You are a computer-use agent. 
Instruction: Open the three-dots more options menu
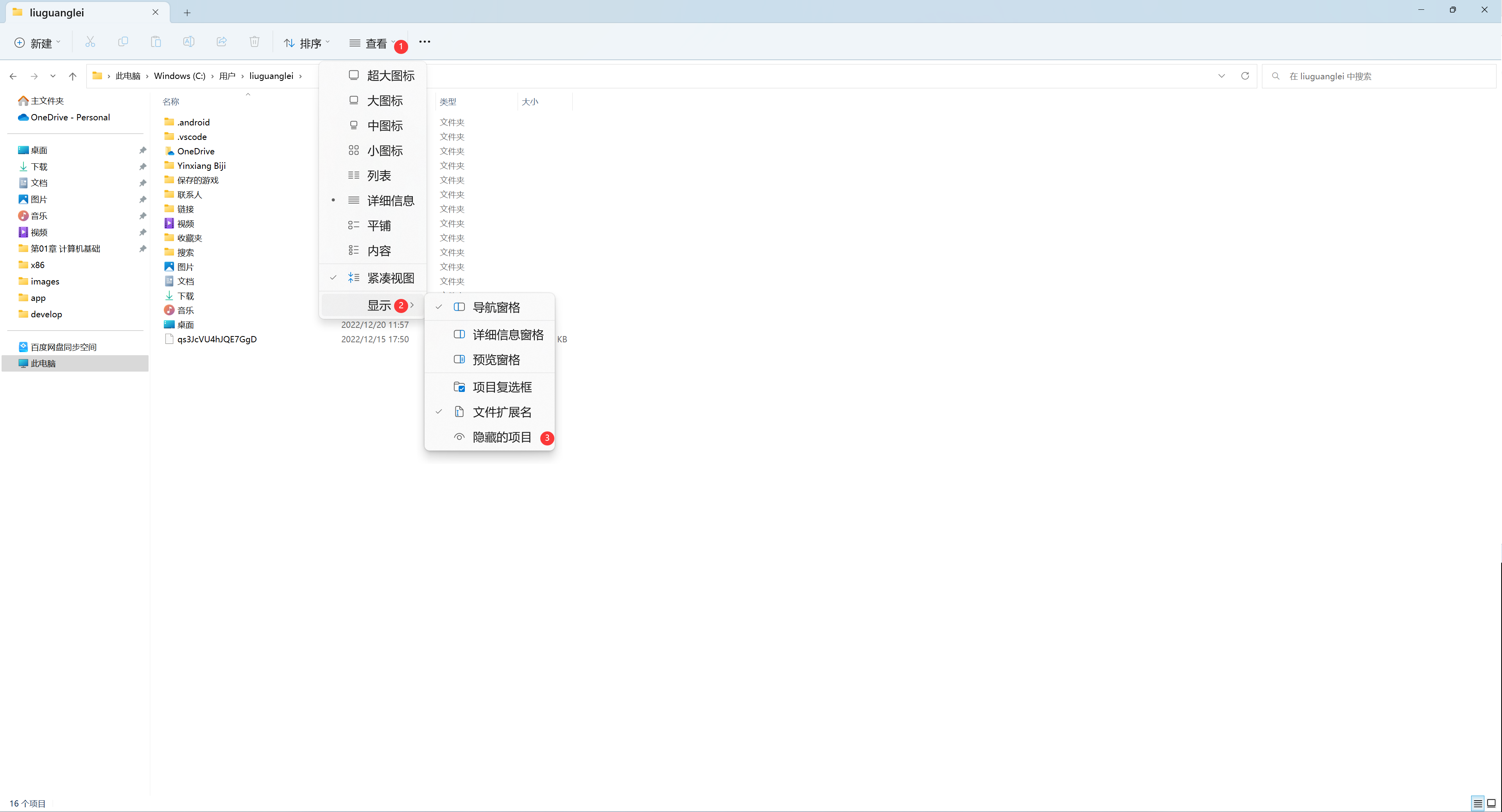click(425, 41)
